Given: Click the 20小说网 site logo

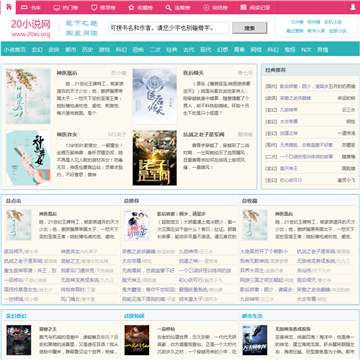Looking at the screenshot, I should (31, 28).
